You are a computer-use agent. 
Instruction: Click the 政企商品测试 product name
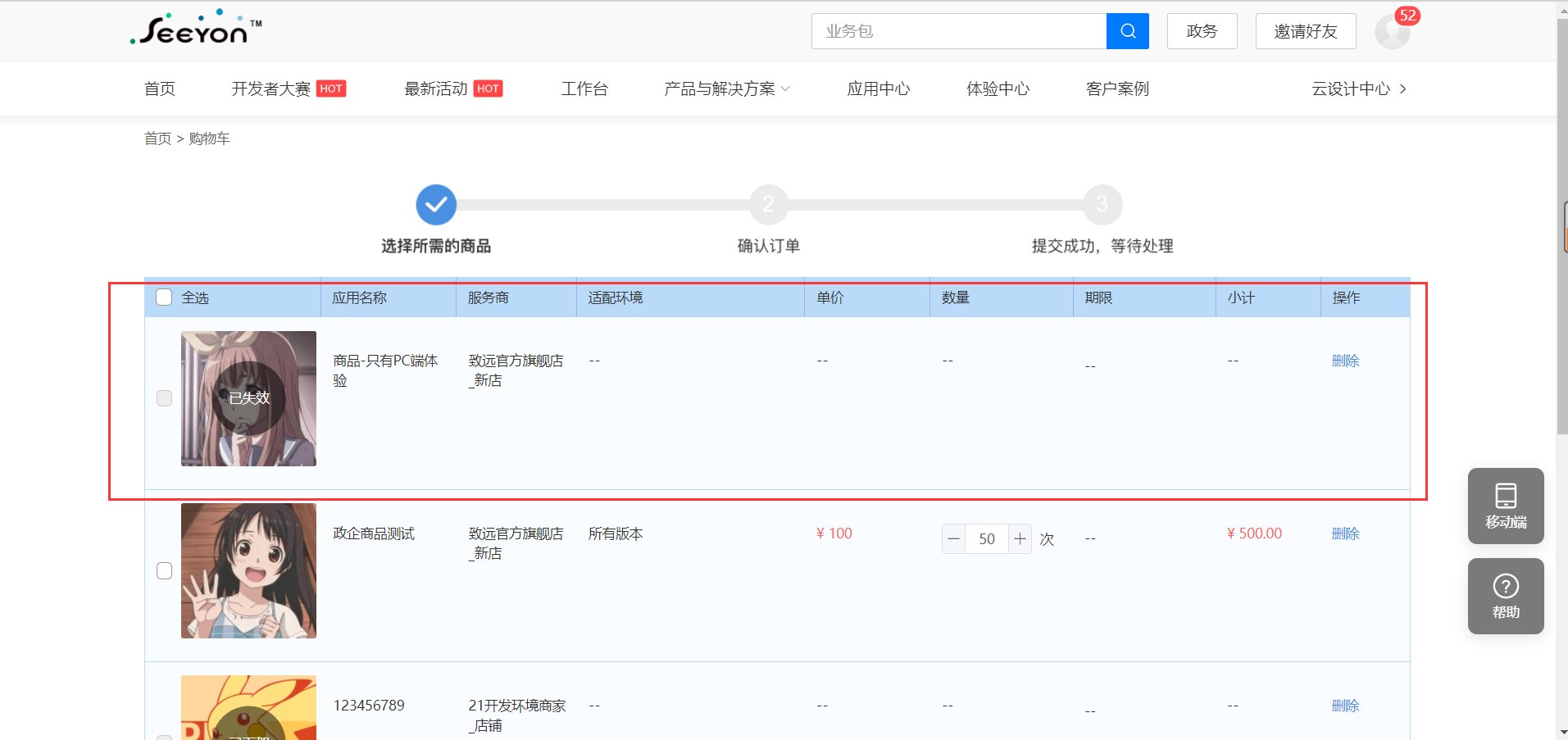[374, 533]
